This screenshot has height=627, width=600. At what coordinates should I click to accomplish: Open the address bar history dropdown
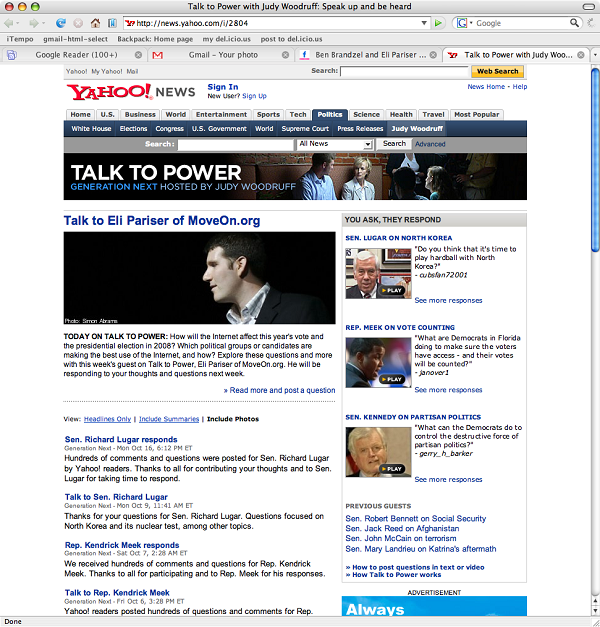(424, 23)
